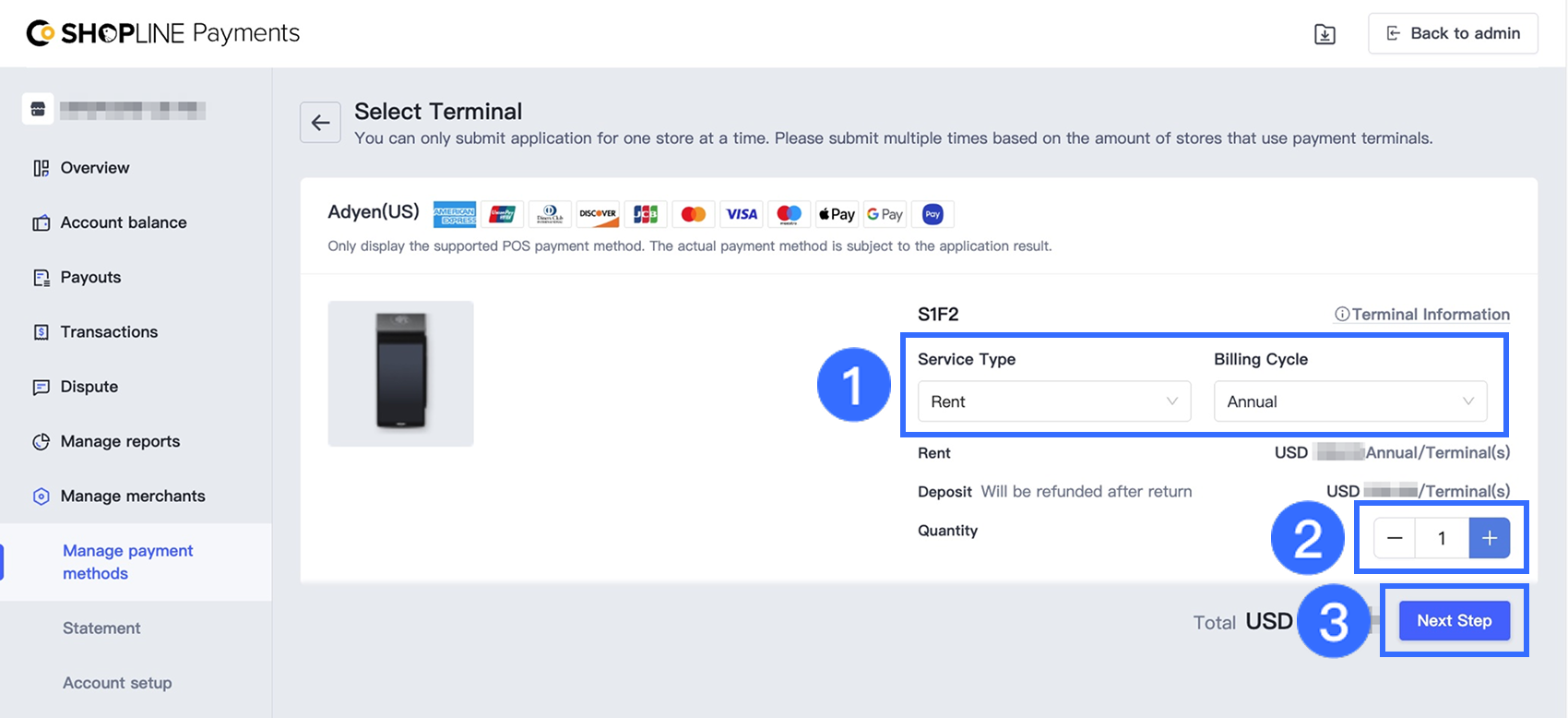Increase terminal quantity with plus button

1489,538
